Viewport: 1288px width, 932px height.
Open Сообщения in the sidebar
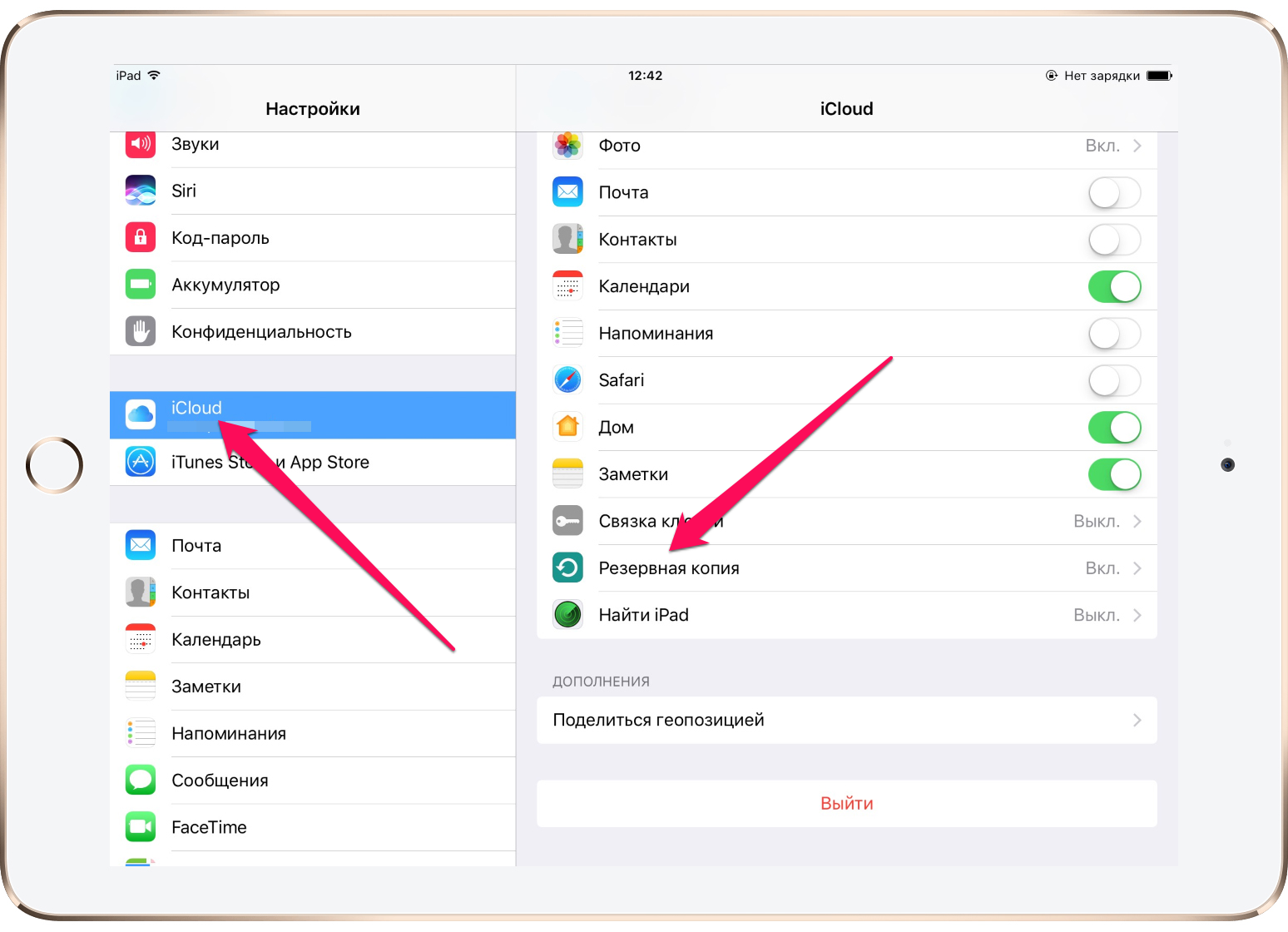(313, 781)
